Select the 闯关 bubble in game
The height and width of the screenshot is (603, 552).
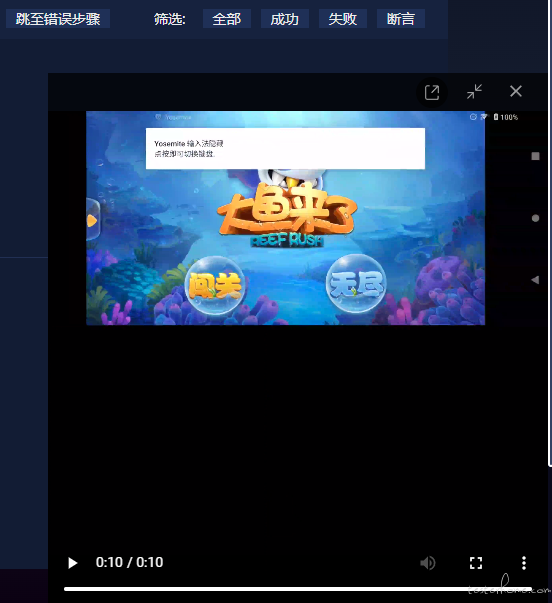tap(215, 285)
